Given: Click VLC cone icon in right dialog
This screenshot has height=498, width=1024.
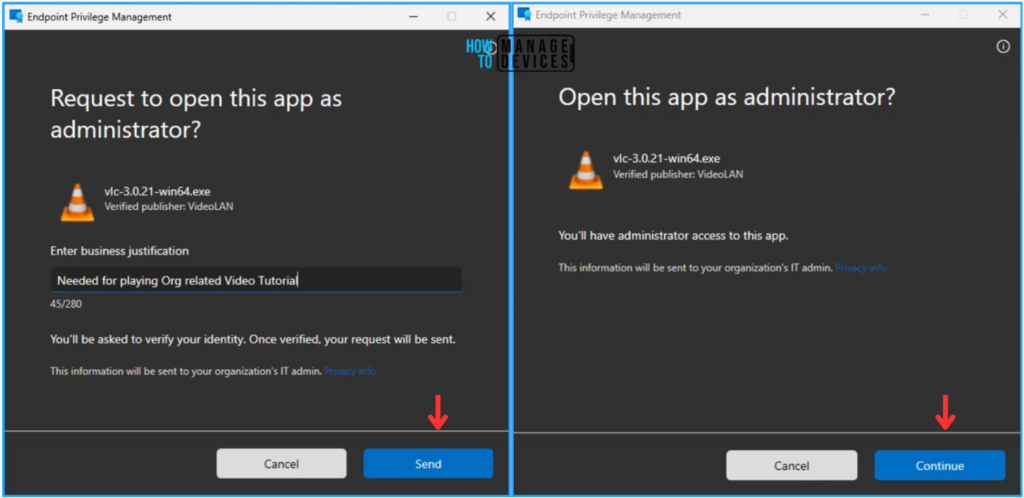Looking at the screenshot, I should (x=586, y=170).
